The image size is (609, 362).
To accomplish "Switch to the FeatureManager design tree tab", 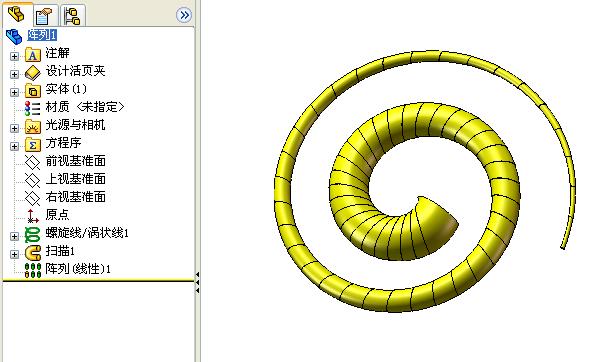I will [16, 15].
